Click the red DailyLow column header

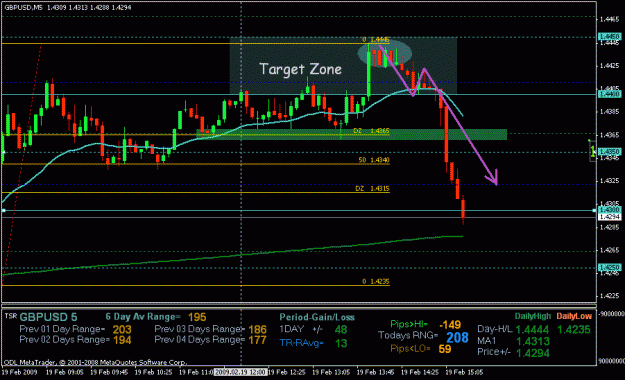coord(574,316)
